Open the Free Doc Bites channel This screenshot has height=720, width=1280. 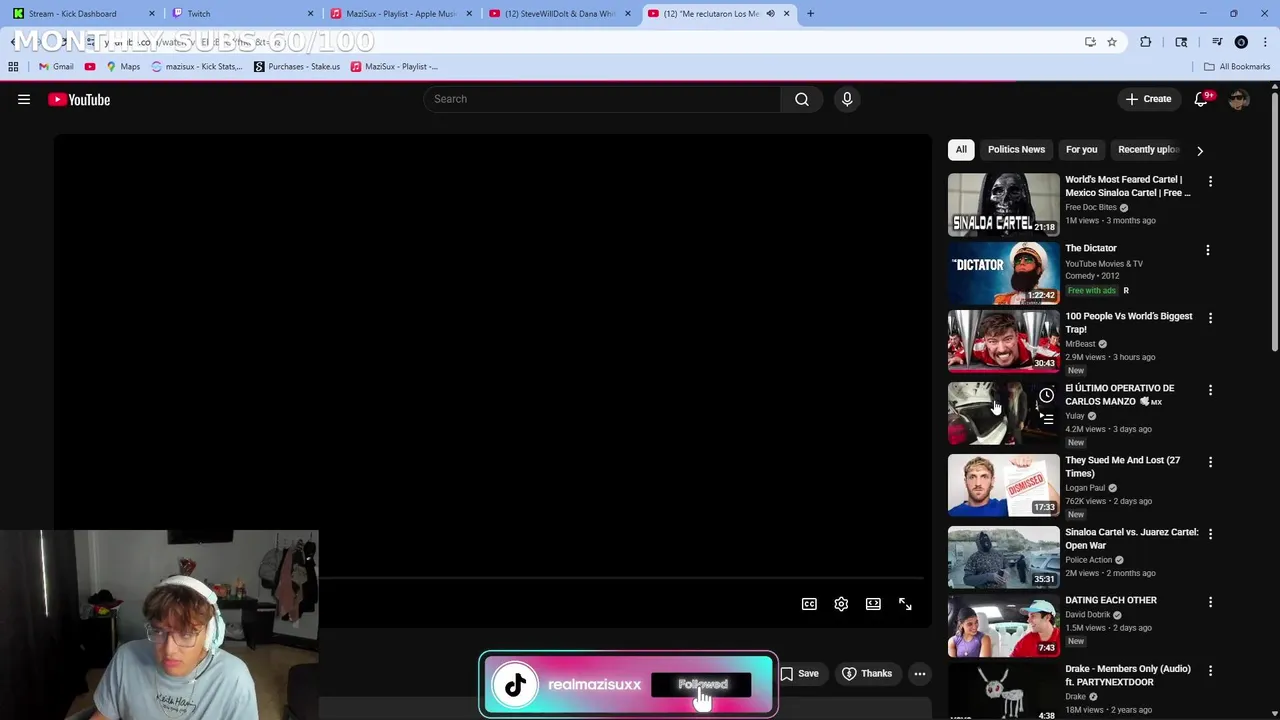[x=1090, y=207]
